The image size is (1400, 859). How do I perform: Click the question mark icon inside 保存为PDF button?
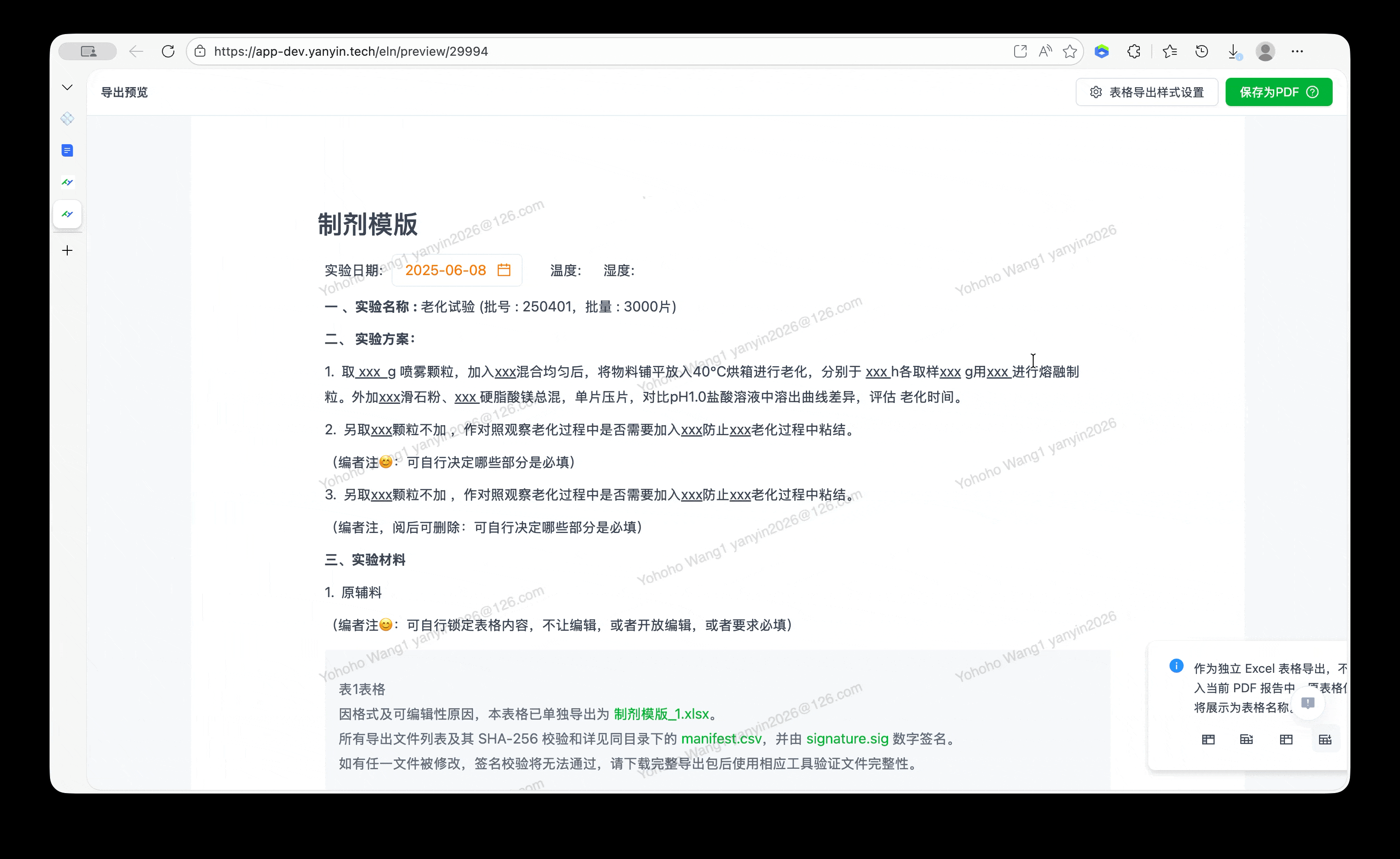point(1312,92)
